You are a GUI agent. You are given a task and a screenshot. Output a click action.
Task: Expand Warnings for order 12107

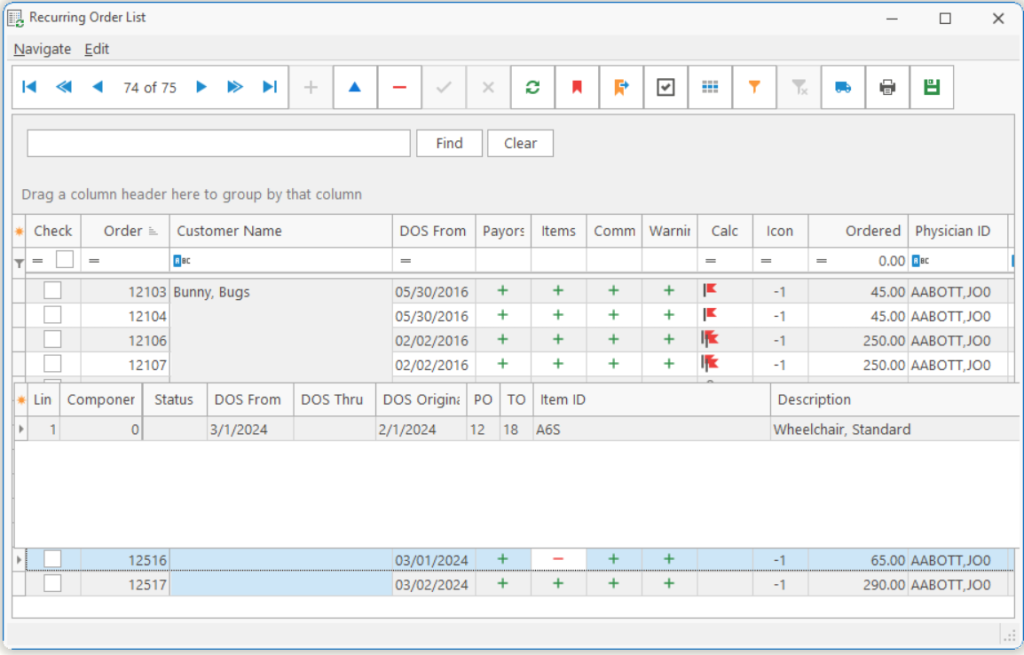669,364
